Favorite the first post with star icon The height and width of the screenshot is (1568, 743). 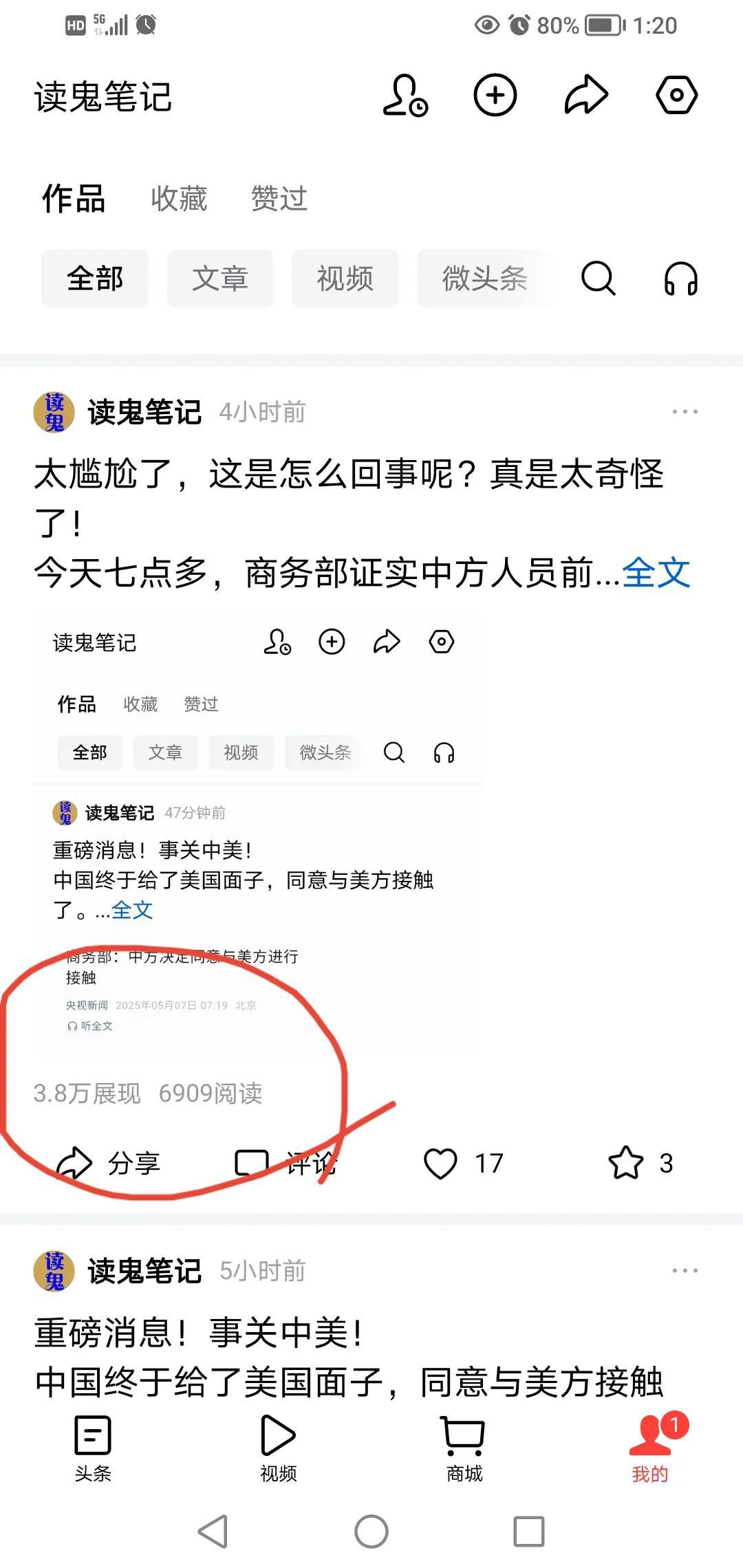click(626, 1164)
